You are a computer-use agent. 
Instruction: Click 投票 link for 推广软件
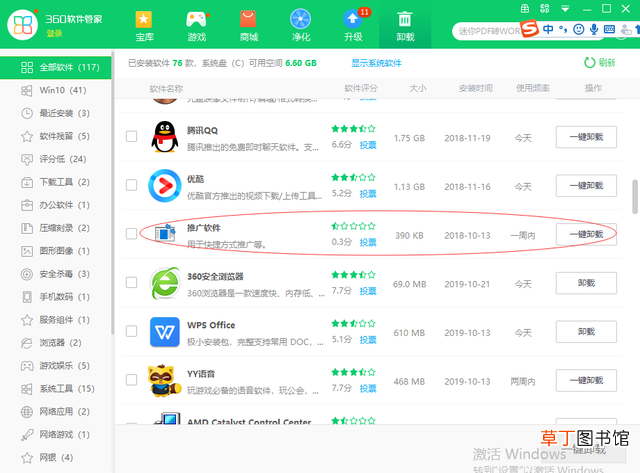point(368,242)
